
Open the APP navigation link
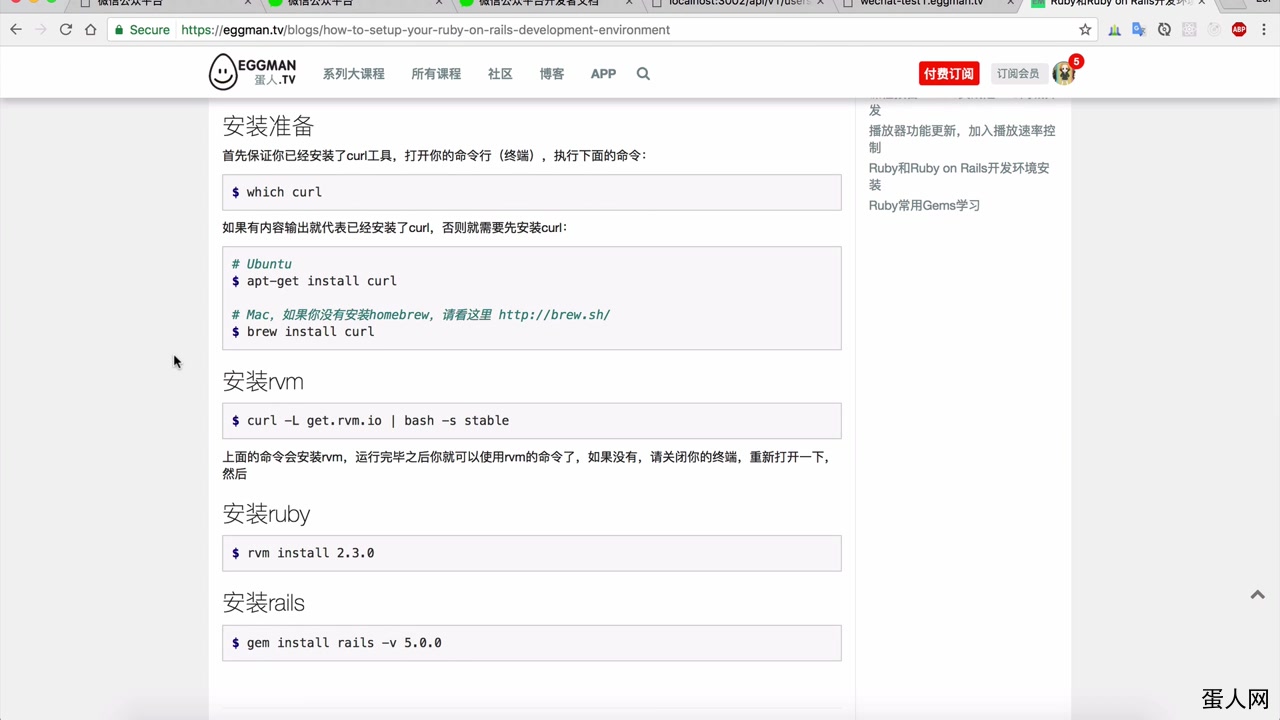coord(603,74)
